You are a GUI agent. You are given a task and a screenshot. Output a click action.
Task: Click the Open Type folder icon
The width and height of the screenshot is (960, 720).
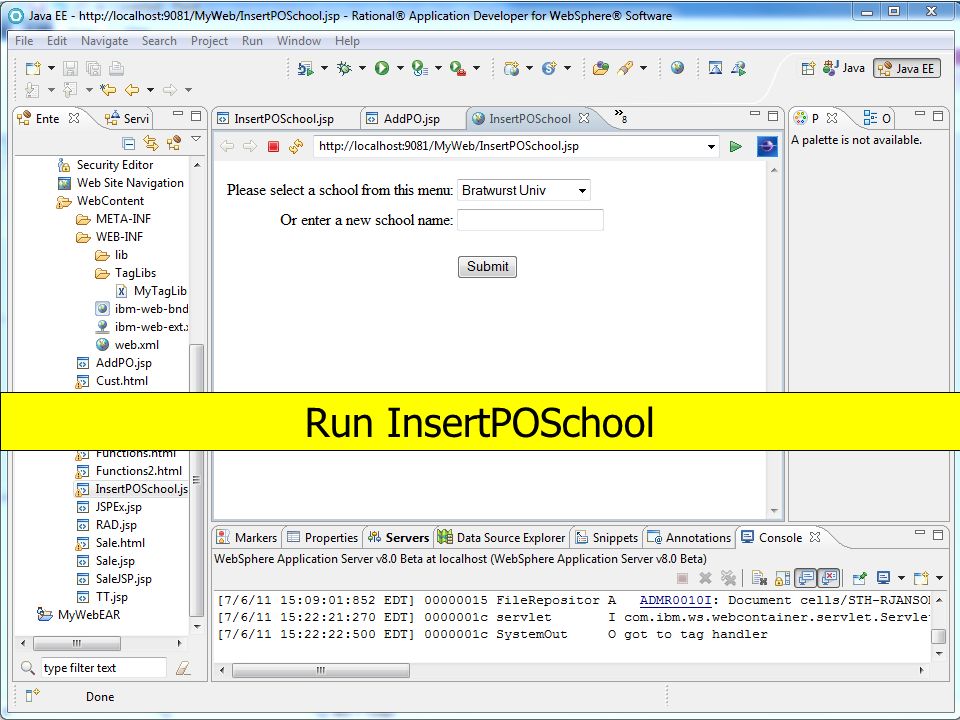tap(601, 68)
